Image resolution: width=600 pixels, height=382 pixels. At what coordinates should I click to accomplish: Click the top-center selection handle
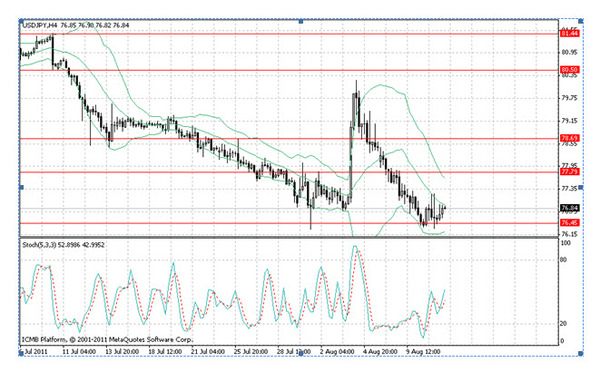[x=301, y=21]
